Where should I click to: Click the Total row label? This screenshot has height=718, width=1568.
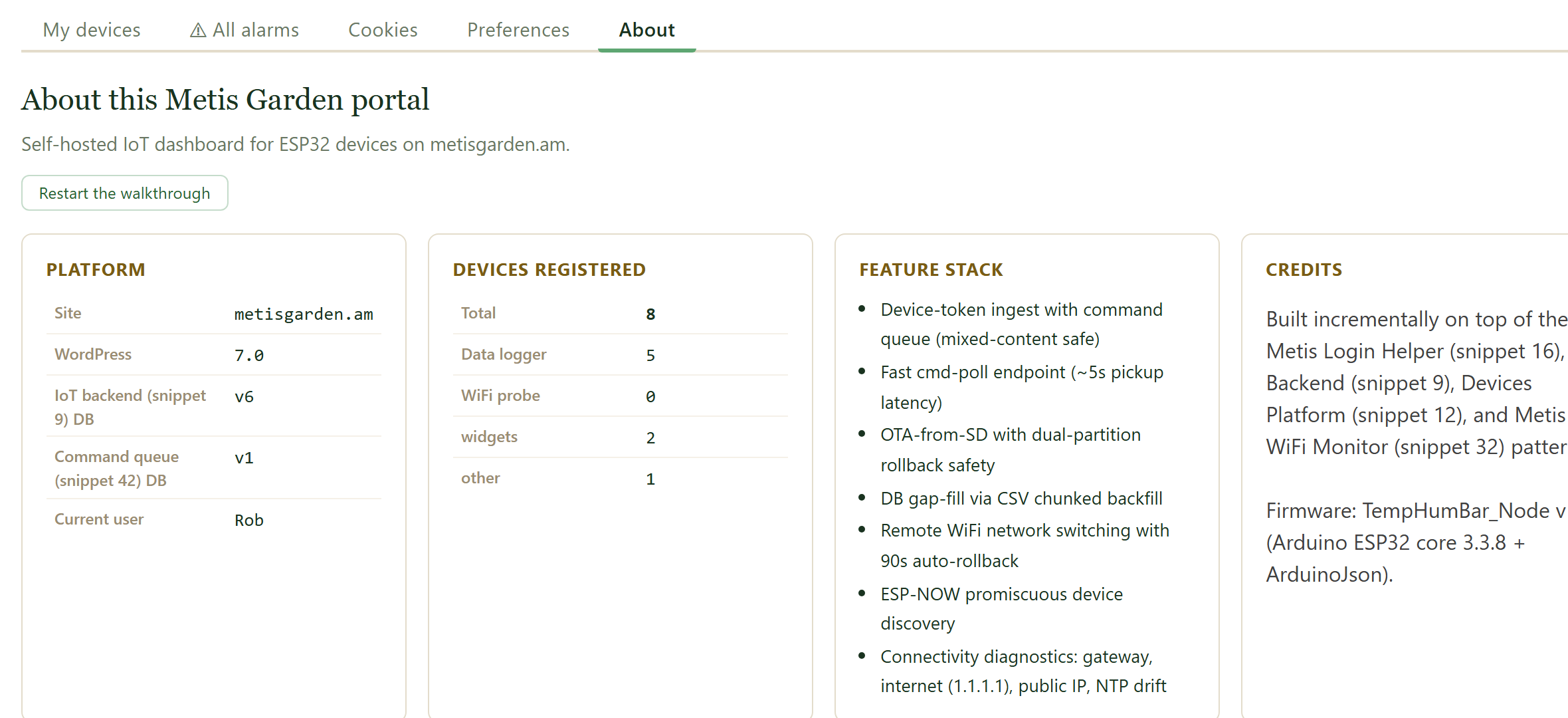[x=478, y=313]
